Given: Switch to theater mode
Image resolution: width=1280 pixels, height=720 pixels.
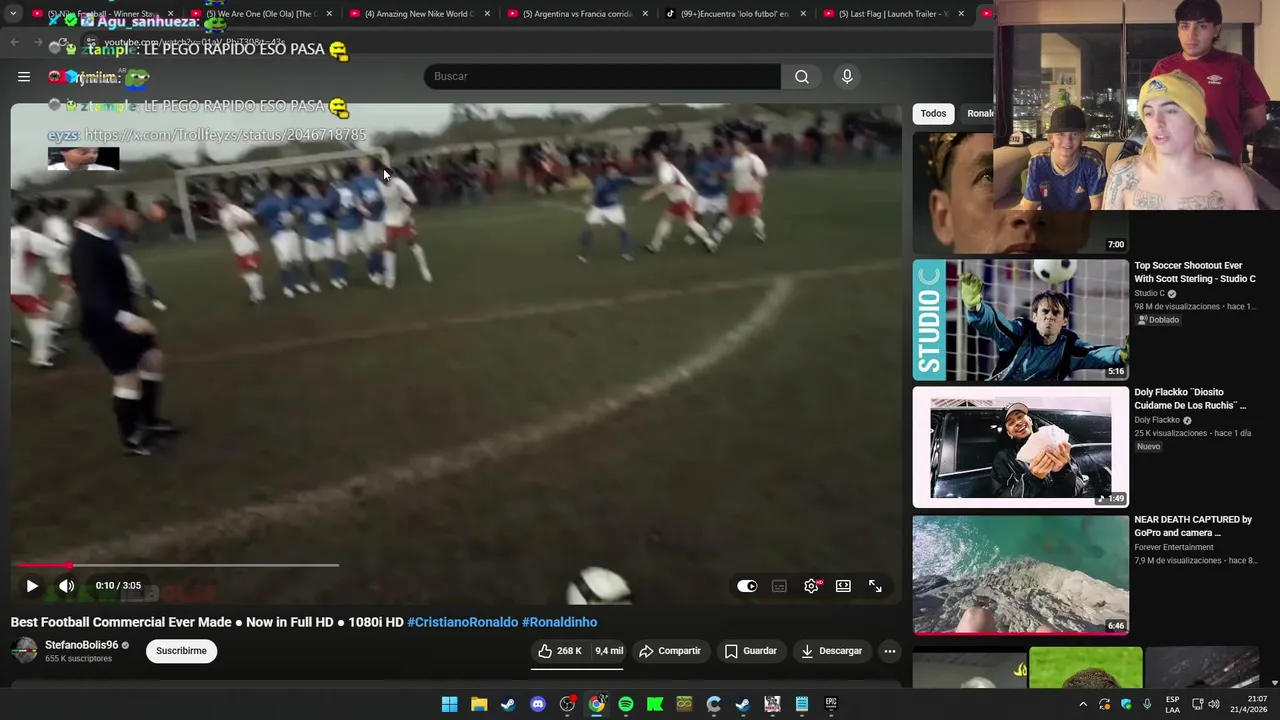Looking at the screenshot, I should pos(843,586).
